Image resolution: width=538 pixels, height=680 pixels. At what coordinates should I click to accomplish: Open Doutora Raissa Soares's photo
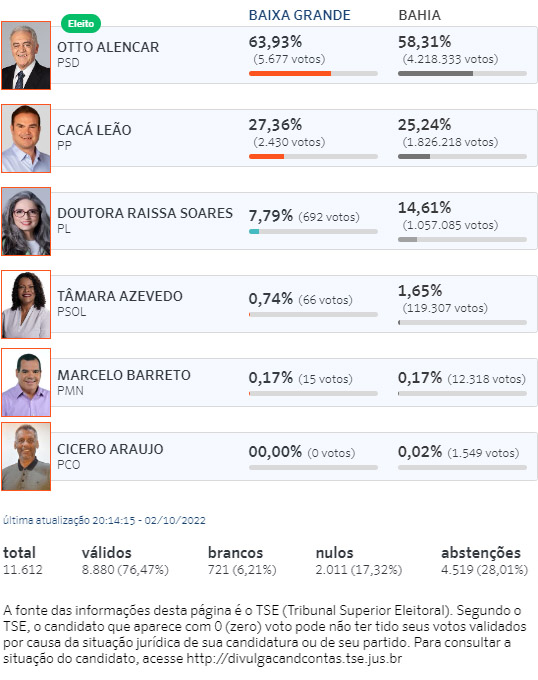[26, 221]
